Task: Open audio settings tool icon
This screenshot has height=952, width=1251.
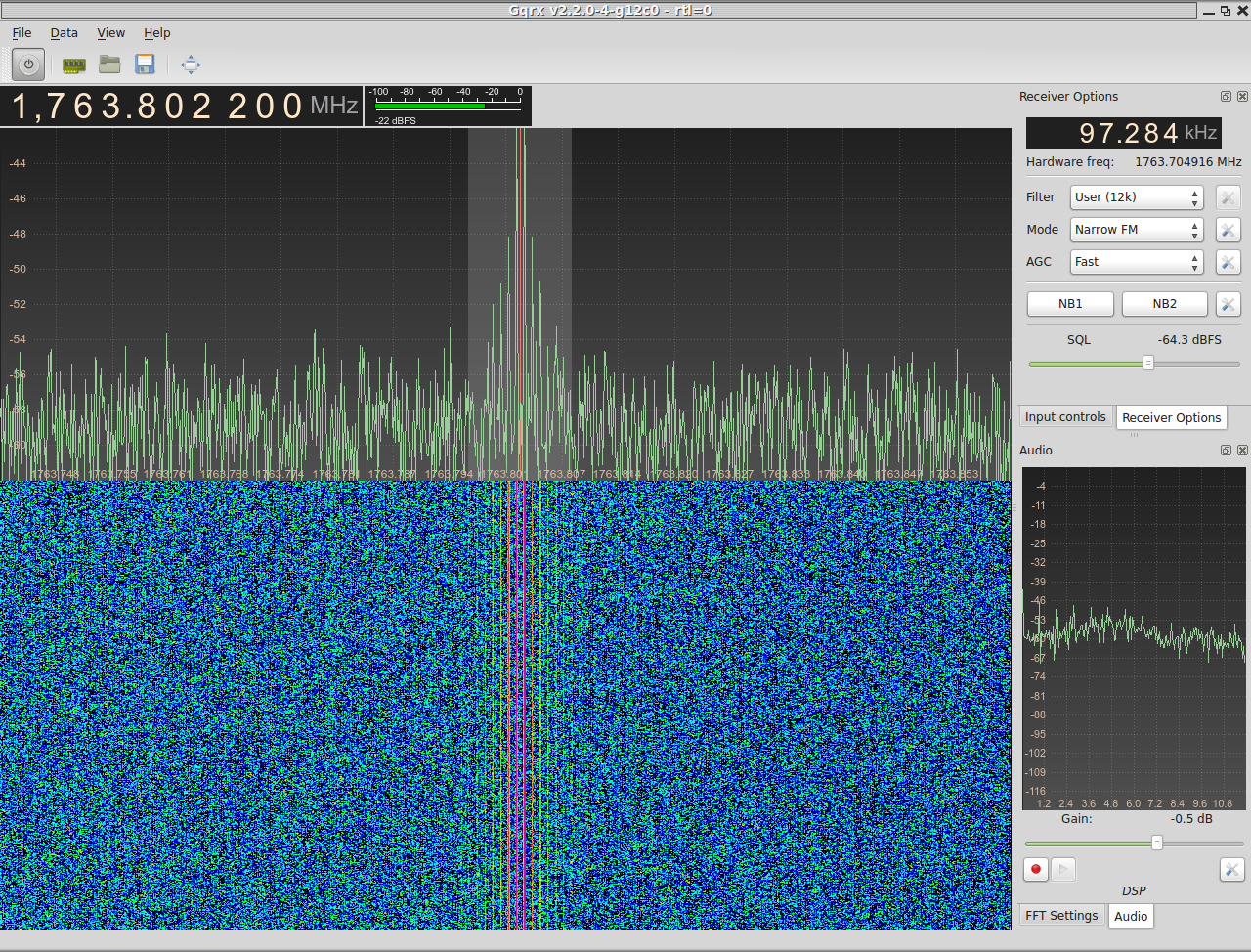Action: click(x=1231, y=869)
